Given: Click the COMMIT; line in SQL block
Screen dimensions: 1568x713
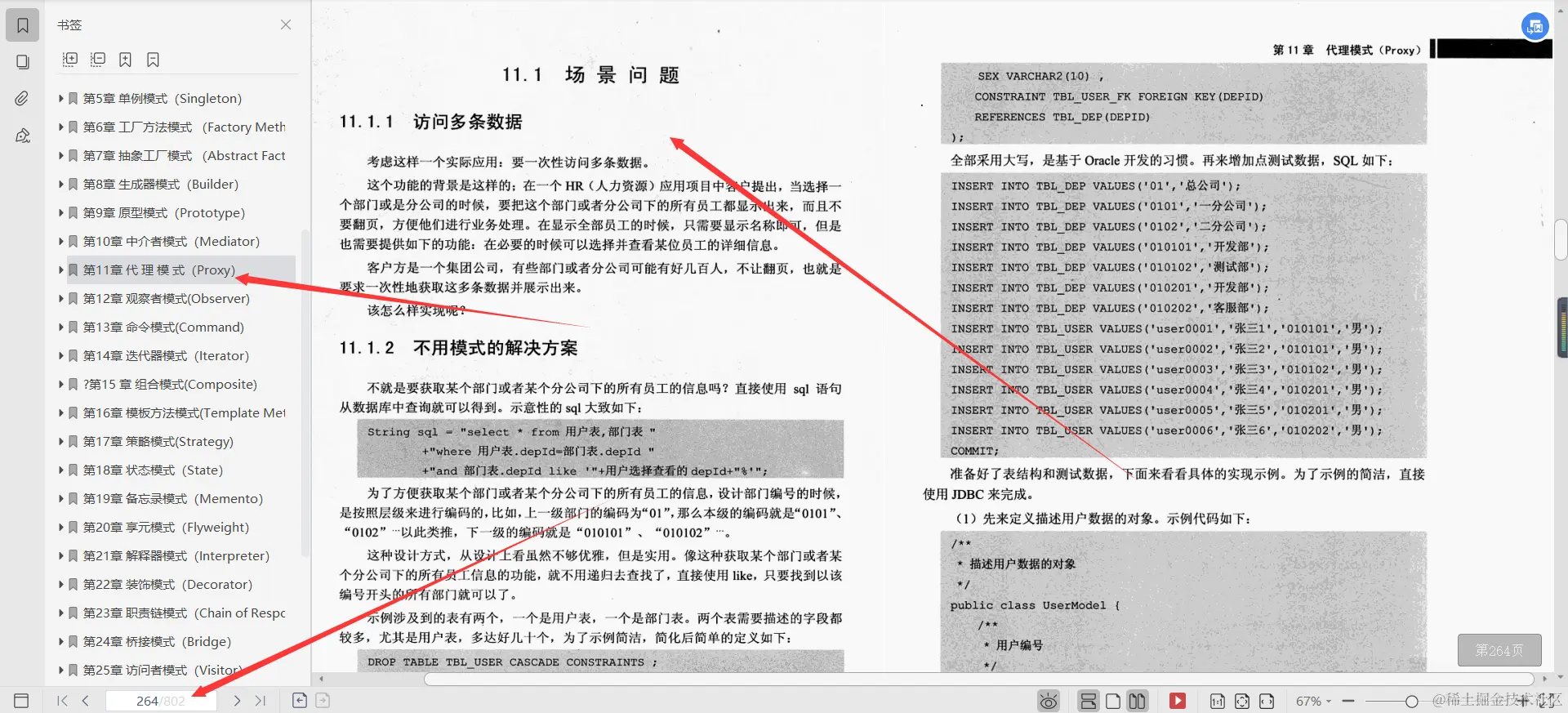Looking at the screenshot, I should point(974,451).
